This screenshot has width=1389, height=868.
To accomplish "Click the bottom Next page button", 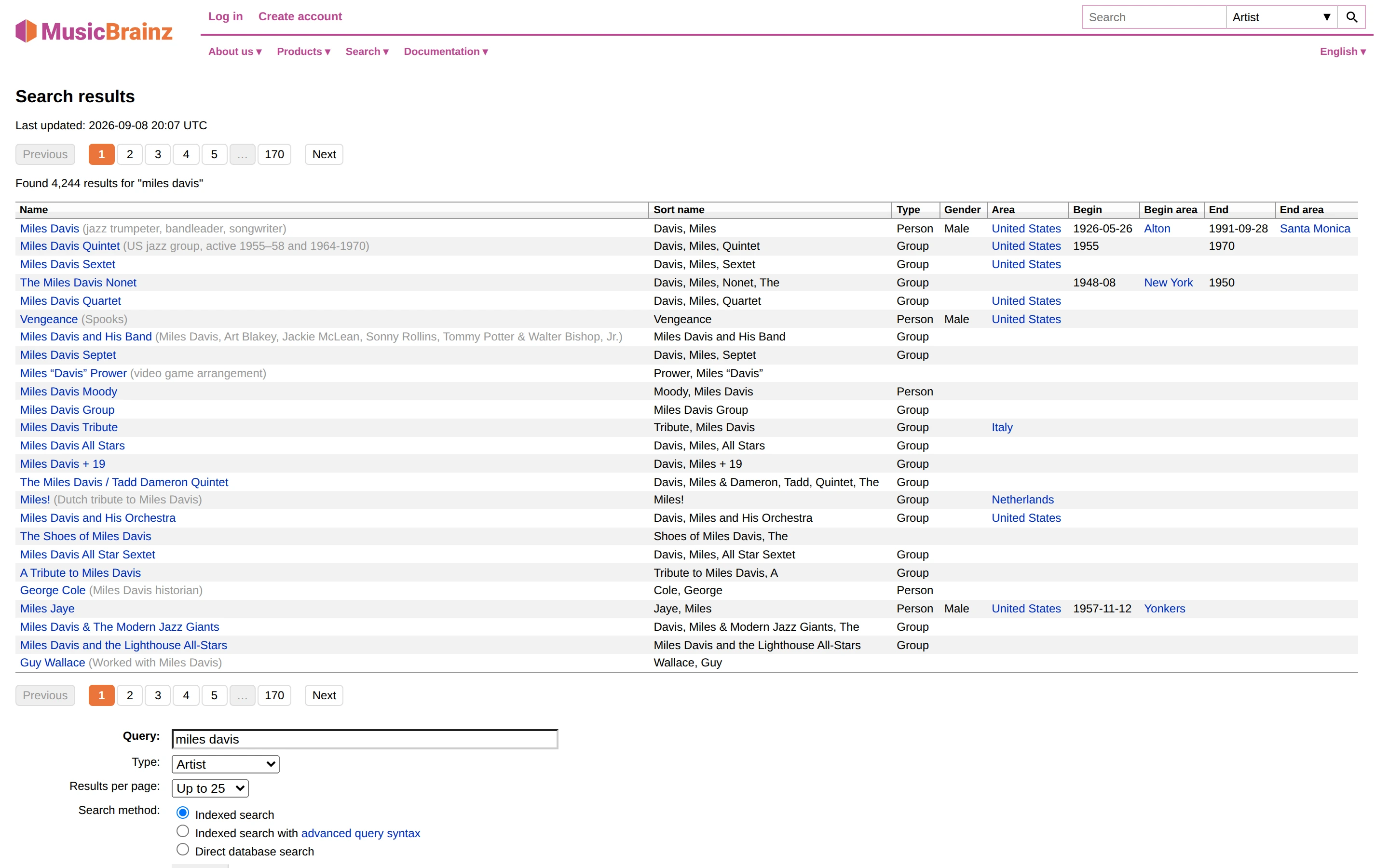I will point(324,695).
